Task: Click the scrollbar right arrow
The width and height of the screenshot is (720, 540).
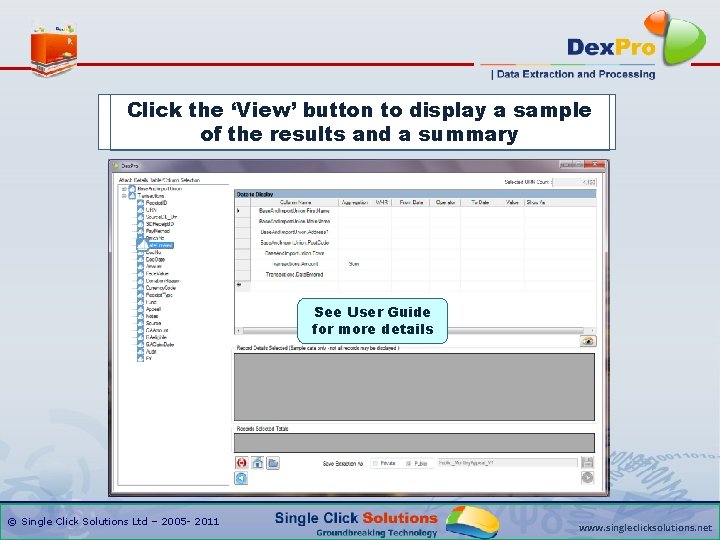Action: click(592, 330)
